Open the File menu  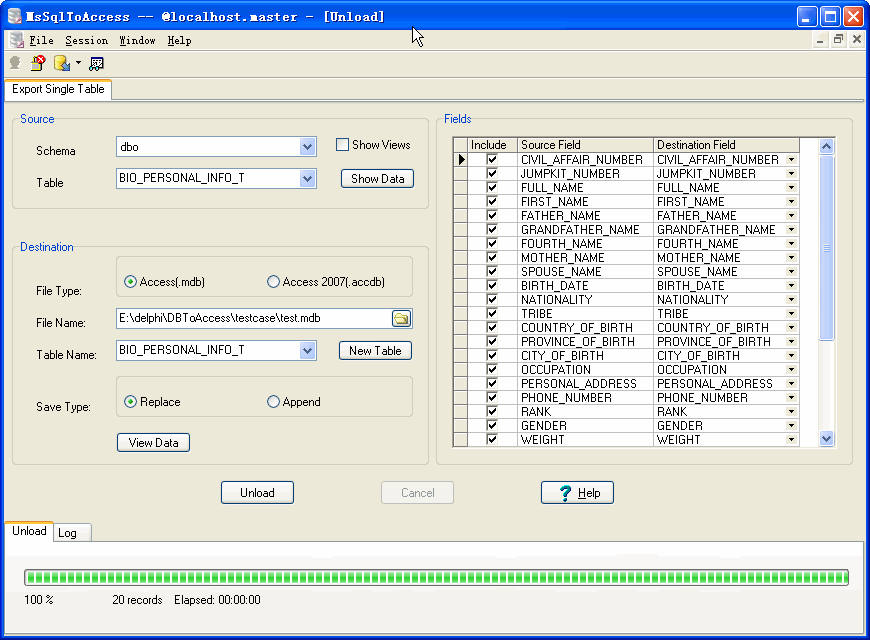point(42,41)
